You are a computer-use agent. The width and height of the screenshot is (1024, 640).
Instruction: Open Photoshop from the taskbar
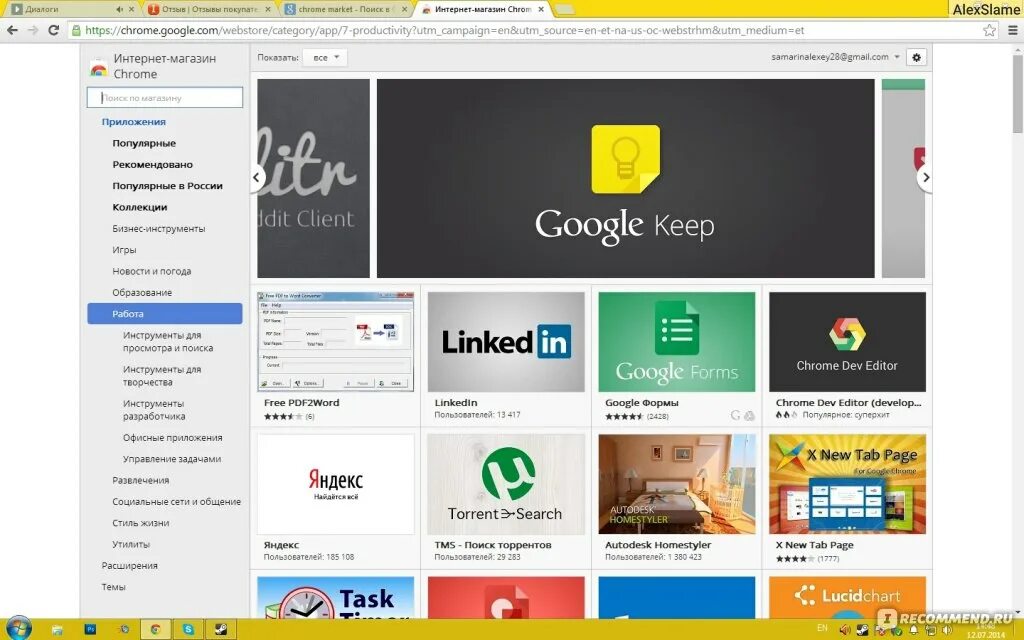point(90,629)
